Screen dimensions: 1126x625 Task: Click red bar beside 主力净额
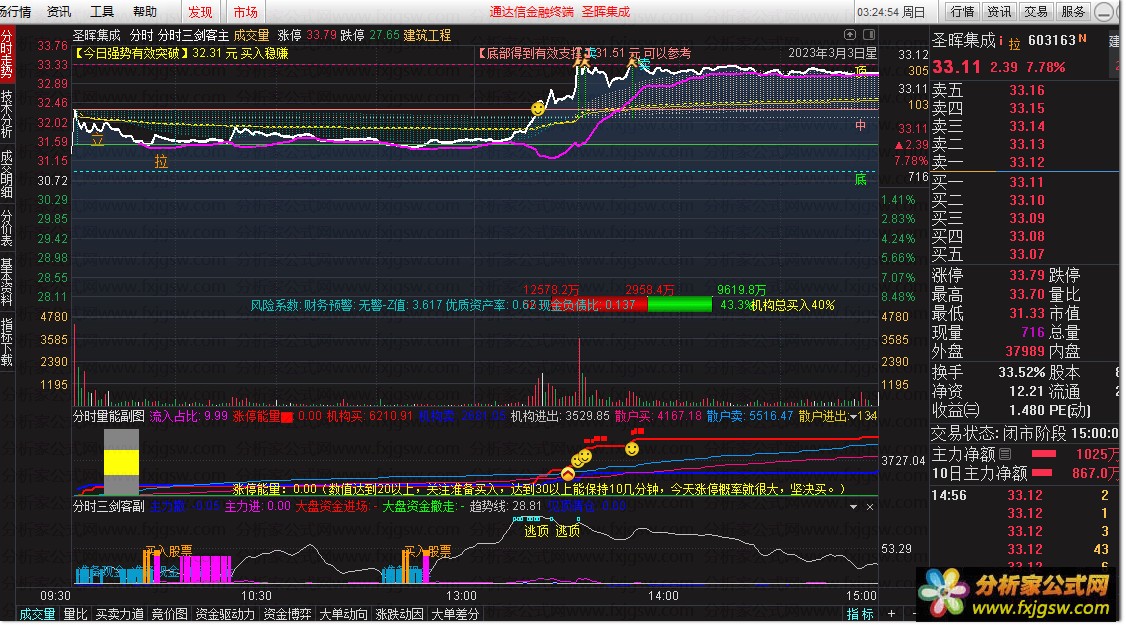1043,454
